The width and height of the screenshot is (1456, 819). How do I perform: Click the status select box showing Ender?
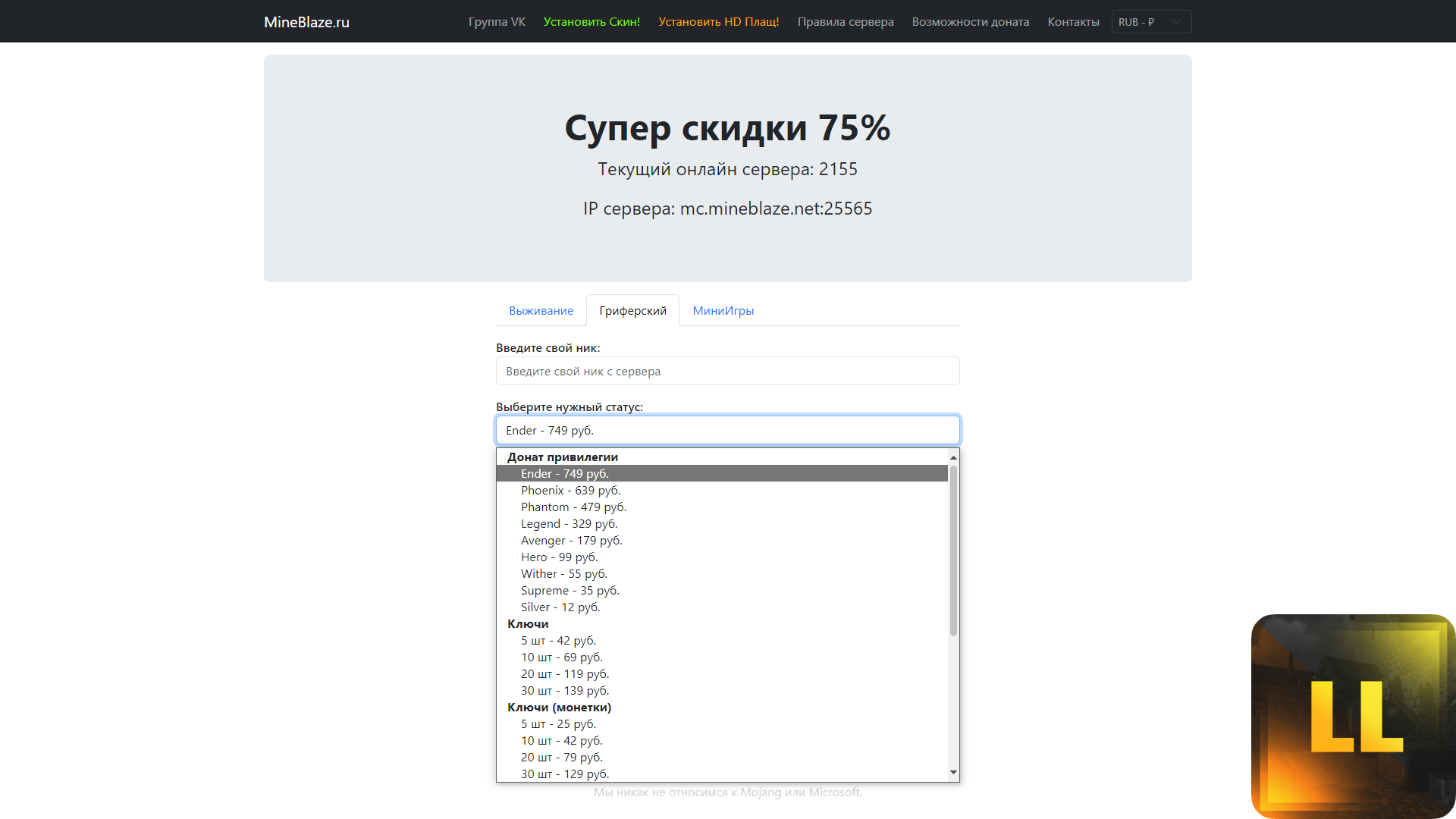(727, 430)
